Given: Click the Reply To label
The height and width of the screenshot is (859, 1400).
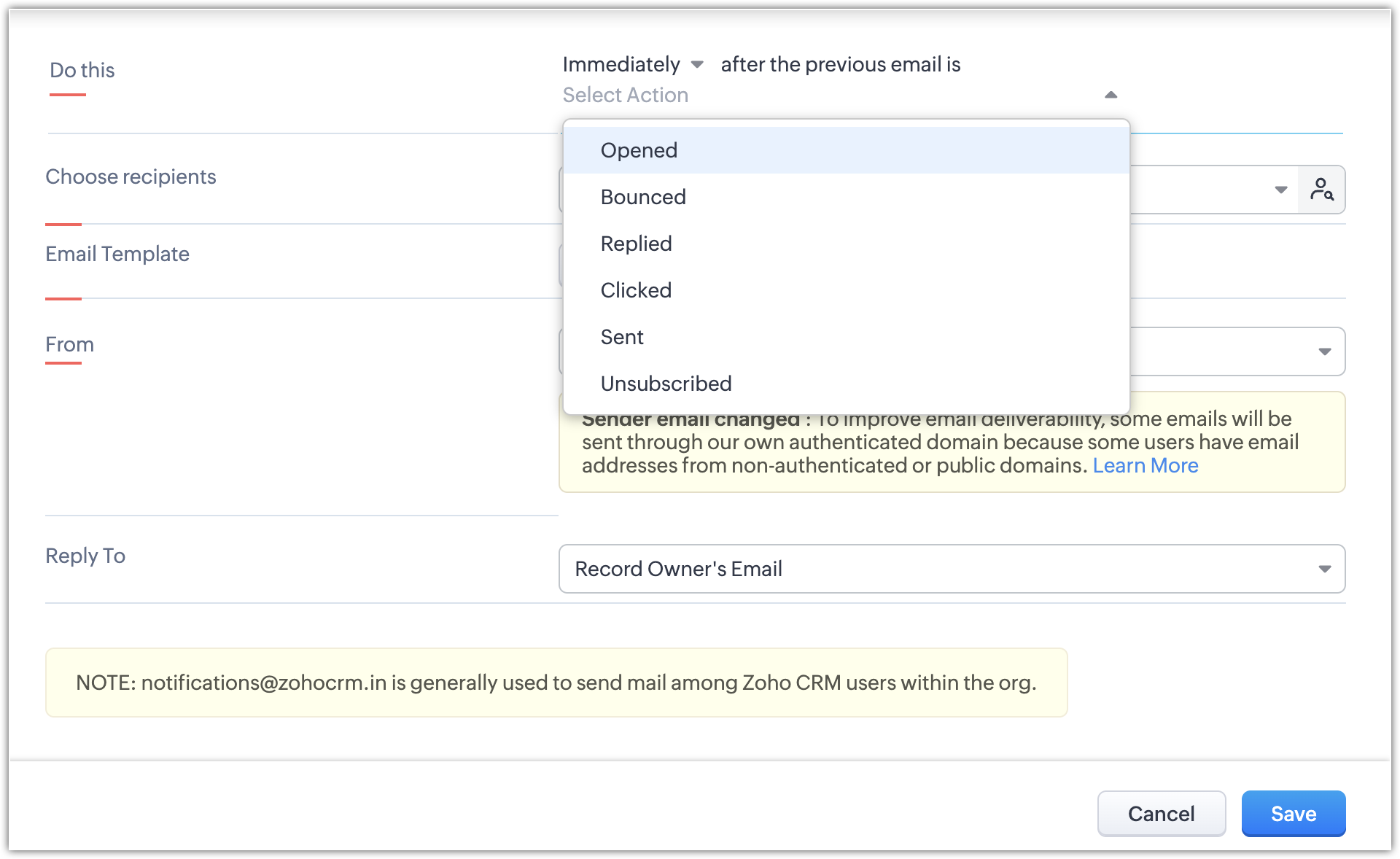Looking at the screenshot, I should [x=85, y=556].
